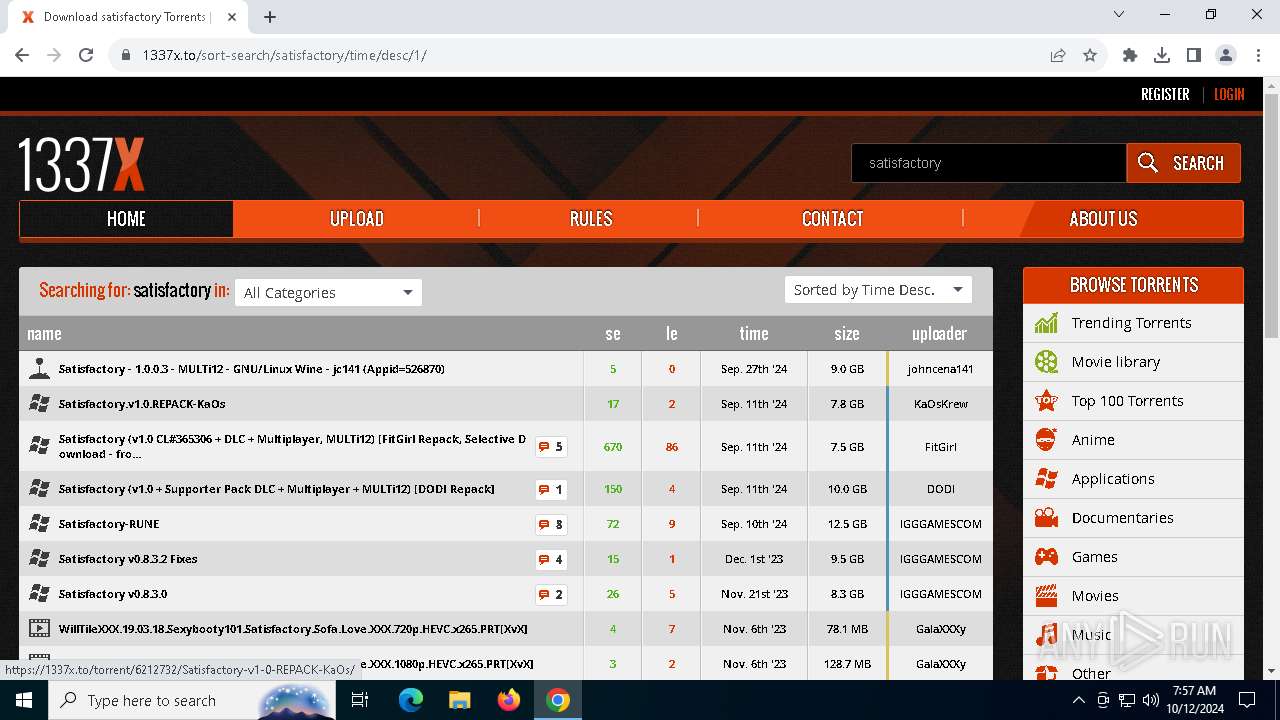Open the Top 100 Torrents star icon

pos(1046,401)
